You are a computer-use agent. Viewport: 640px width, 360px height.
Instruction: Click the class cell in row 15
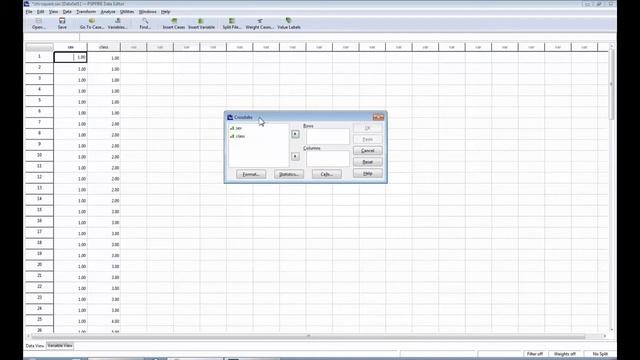[104, 211]
